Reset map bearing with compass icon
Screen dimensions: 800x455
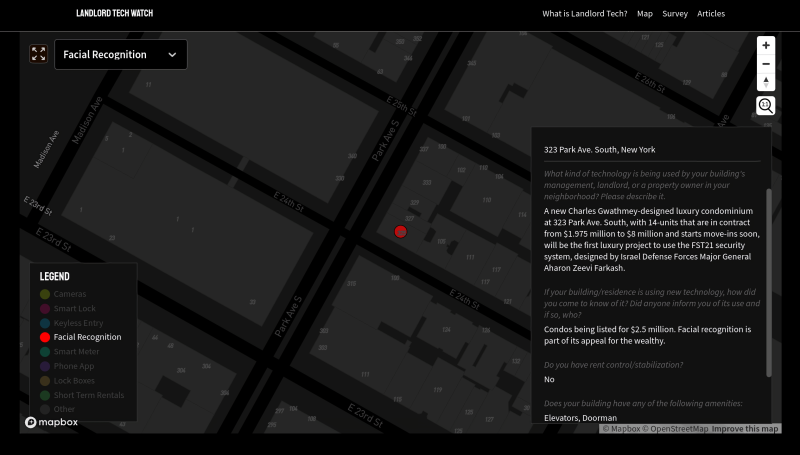(766, 82)
